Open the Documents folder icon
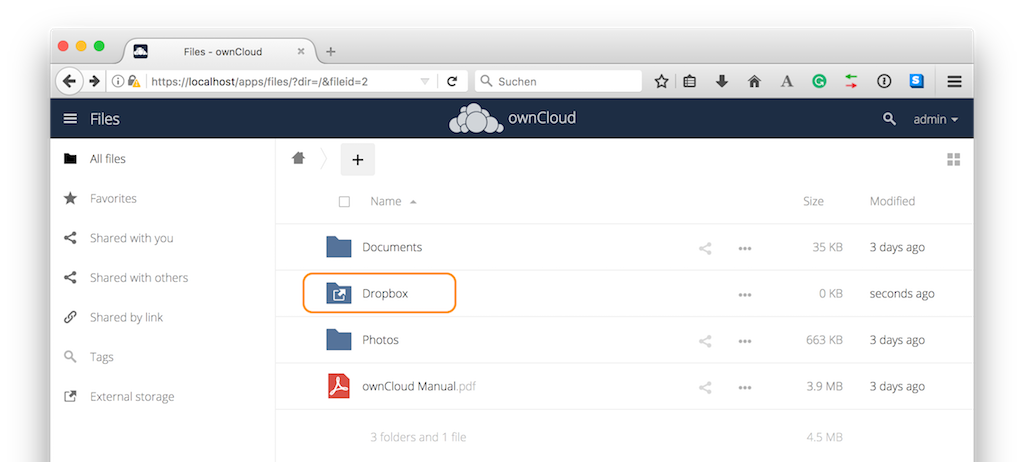 tap(338, 247)
